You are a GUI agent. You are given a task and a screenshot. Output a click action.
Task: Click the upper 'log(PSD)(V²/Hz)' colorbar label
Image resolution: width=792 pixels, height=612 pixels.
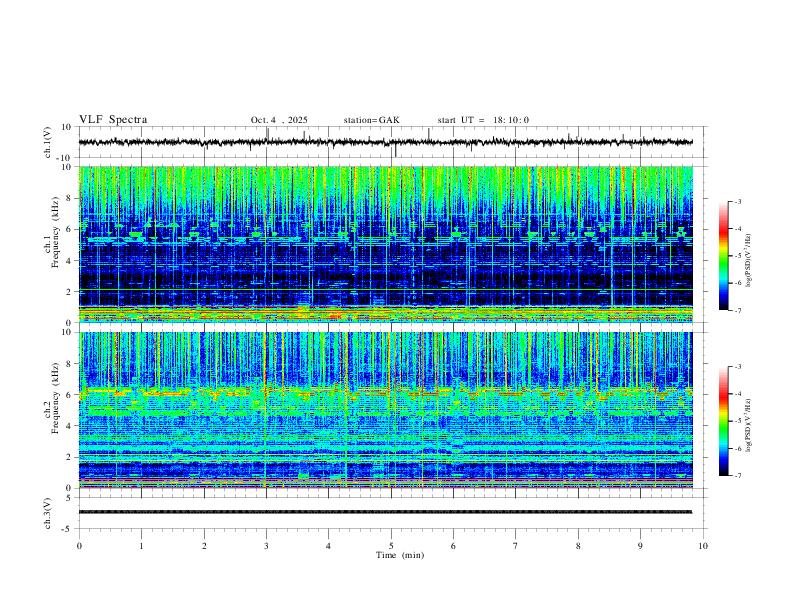coord(749,260)
